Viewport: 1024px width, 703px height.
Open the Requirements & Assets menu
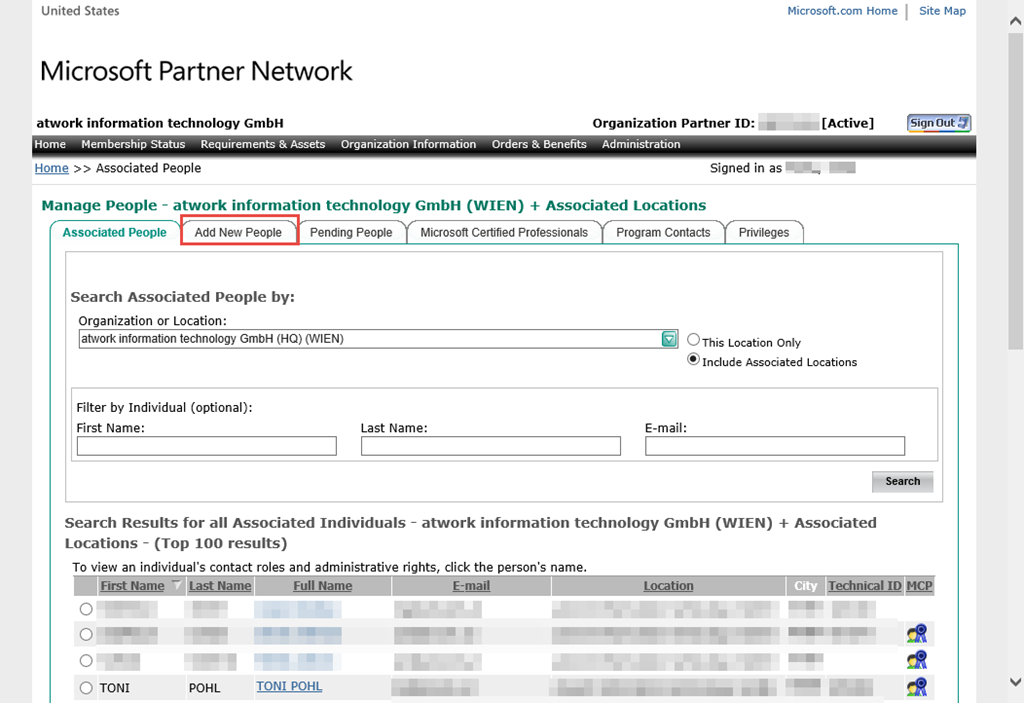pos(263,144)
